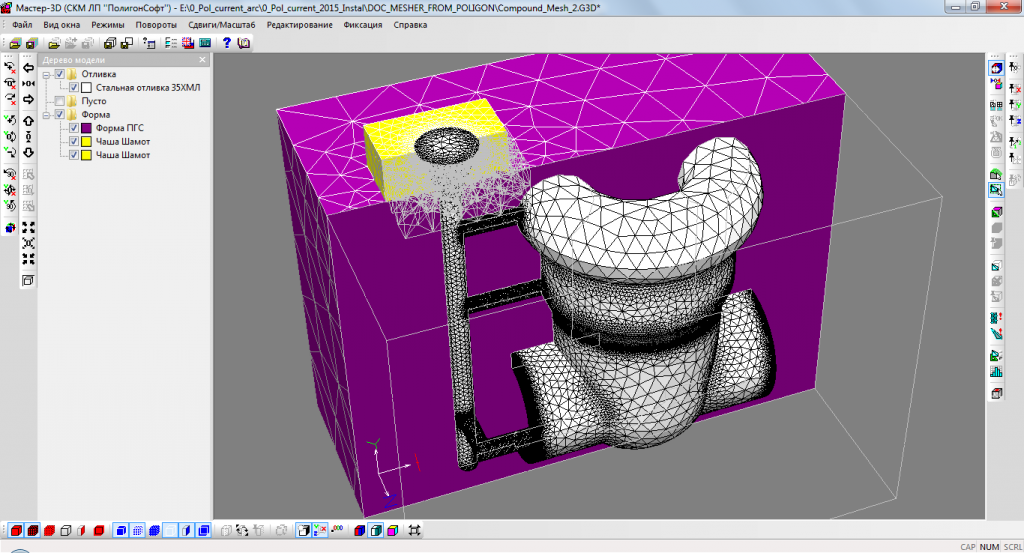Open the Редактирование menu
The height and width of the screenshot is (553, 1024).
tap(300, 24)
